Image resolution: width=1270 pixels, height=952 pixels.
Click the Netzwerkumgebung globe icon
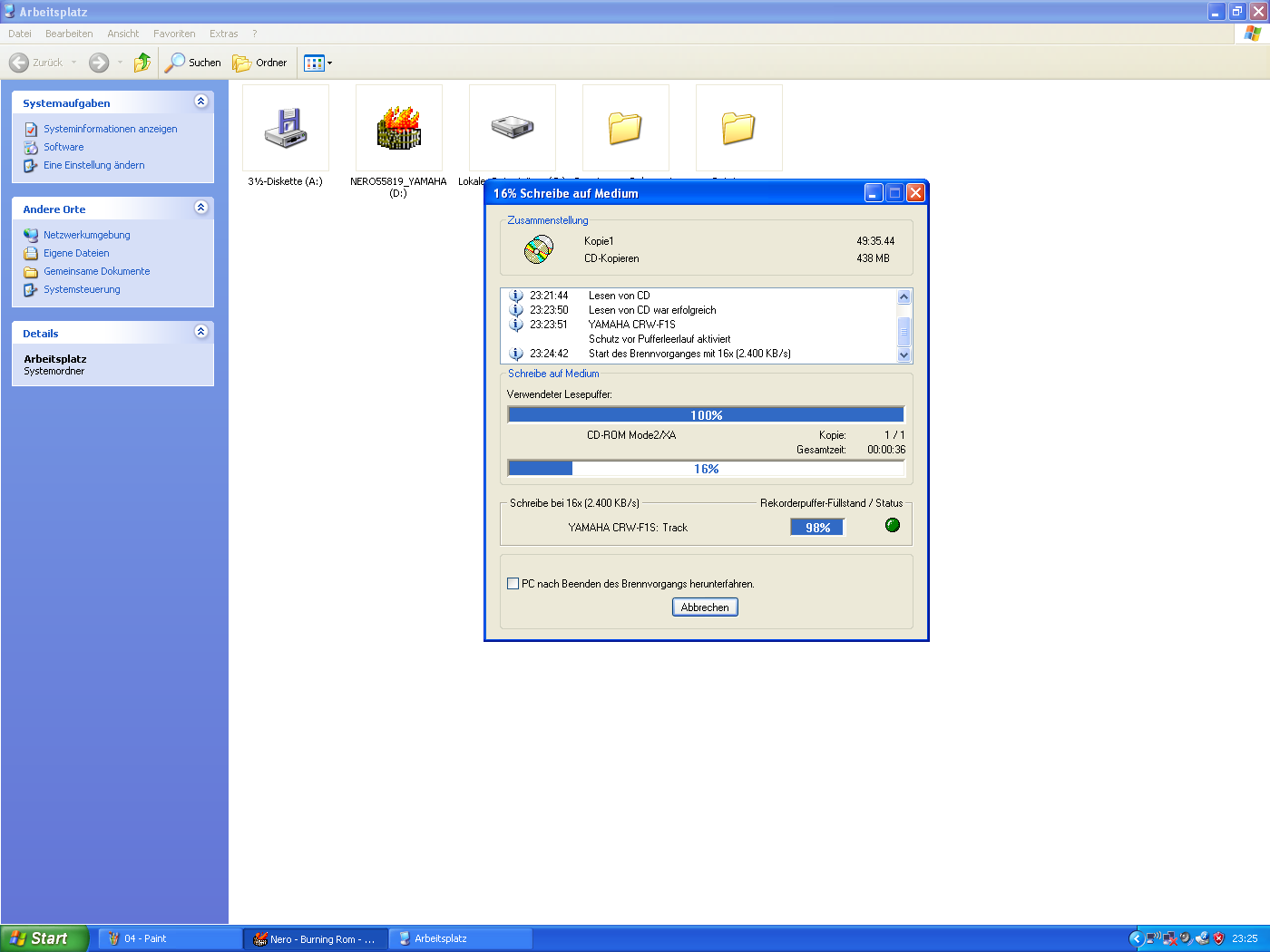click(31, 235)
